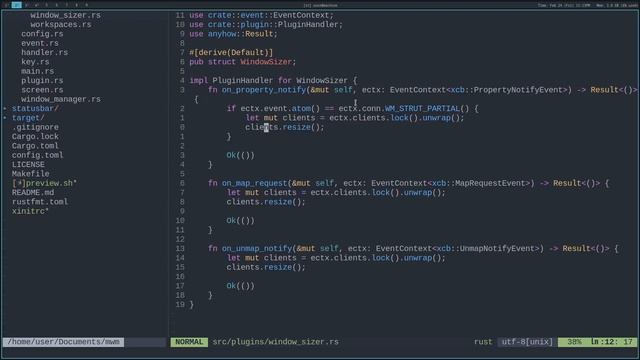Click the NORMAL mode indicator
Image resolution: width=640 pixels, height=360 pixels.
coord(189,342)
